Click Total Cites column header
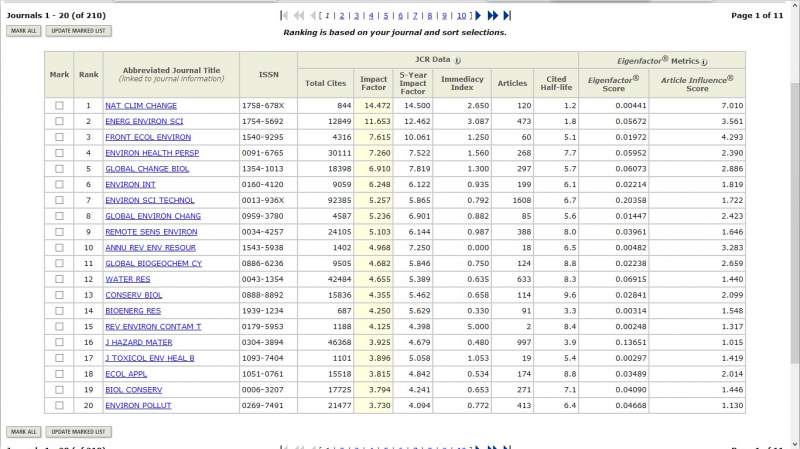This screenshot has height=449, width=800. [x=326, y=83]
